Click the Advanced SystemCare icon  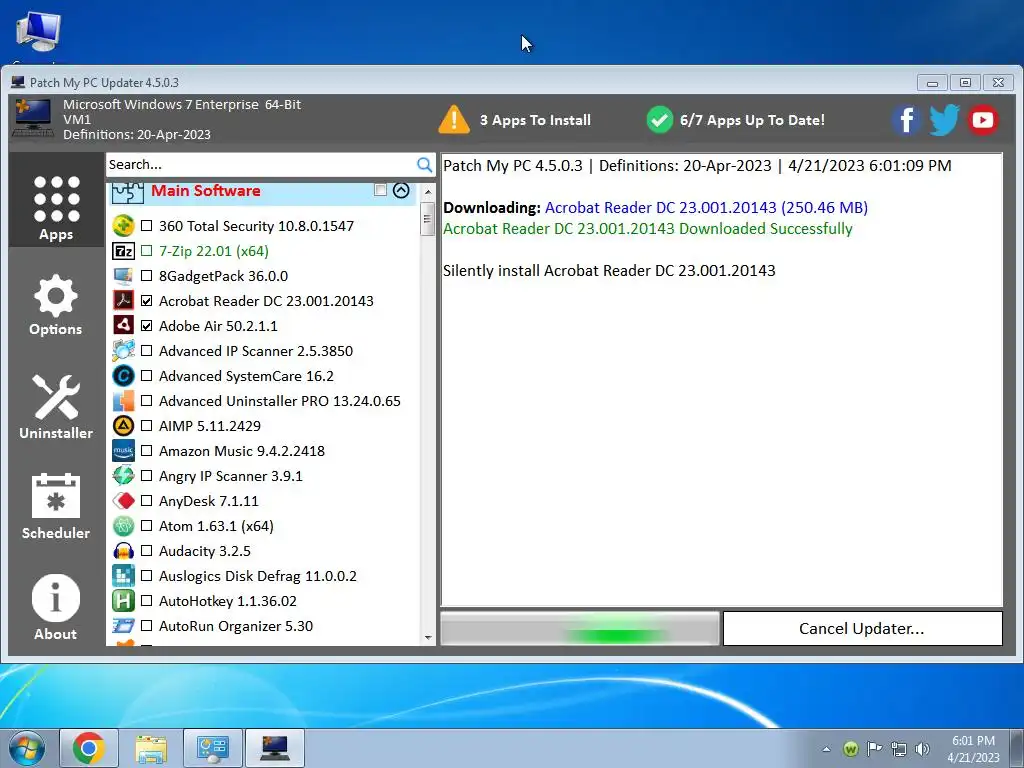pos(123,376)
